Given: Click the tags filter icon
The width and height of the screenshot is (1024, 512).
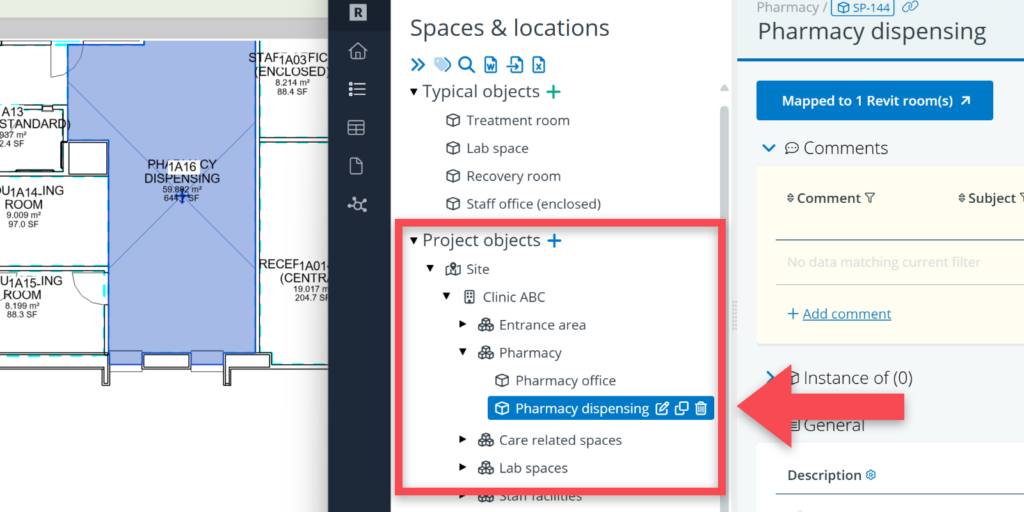Looking at the screenshot, I should 442,65.
